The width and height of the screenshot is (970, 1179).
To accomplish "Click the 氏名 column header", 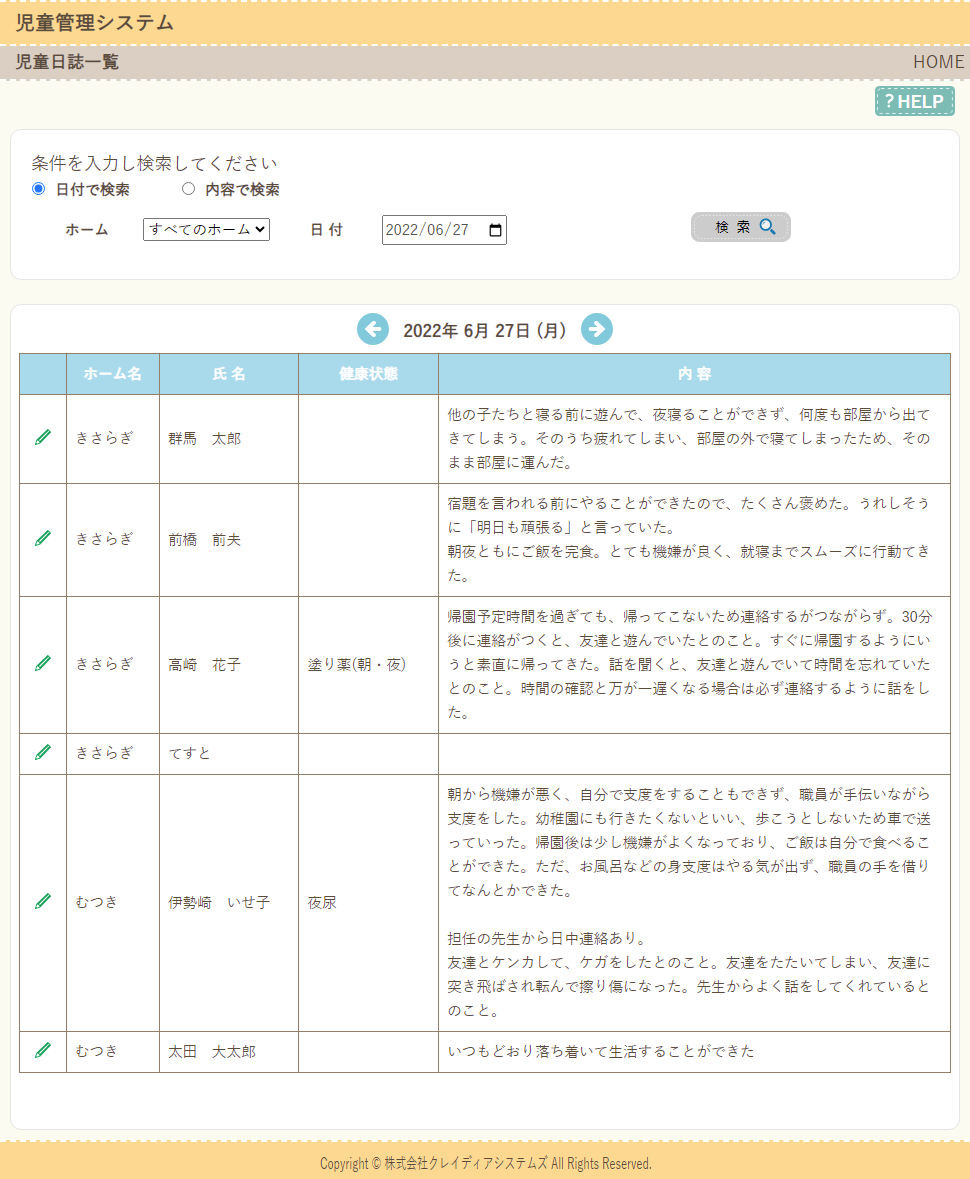I will point(229,374).
